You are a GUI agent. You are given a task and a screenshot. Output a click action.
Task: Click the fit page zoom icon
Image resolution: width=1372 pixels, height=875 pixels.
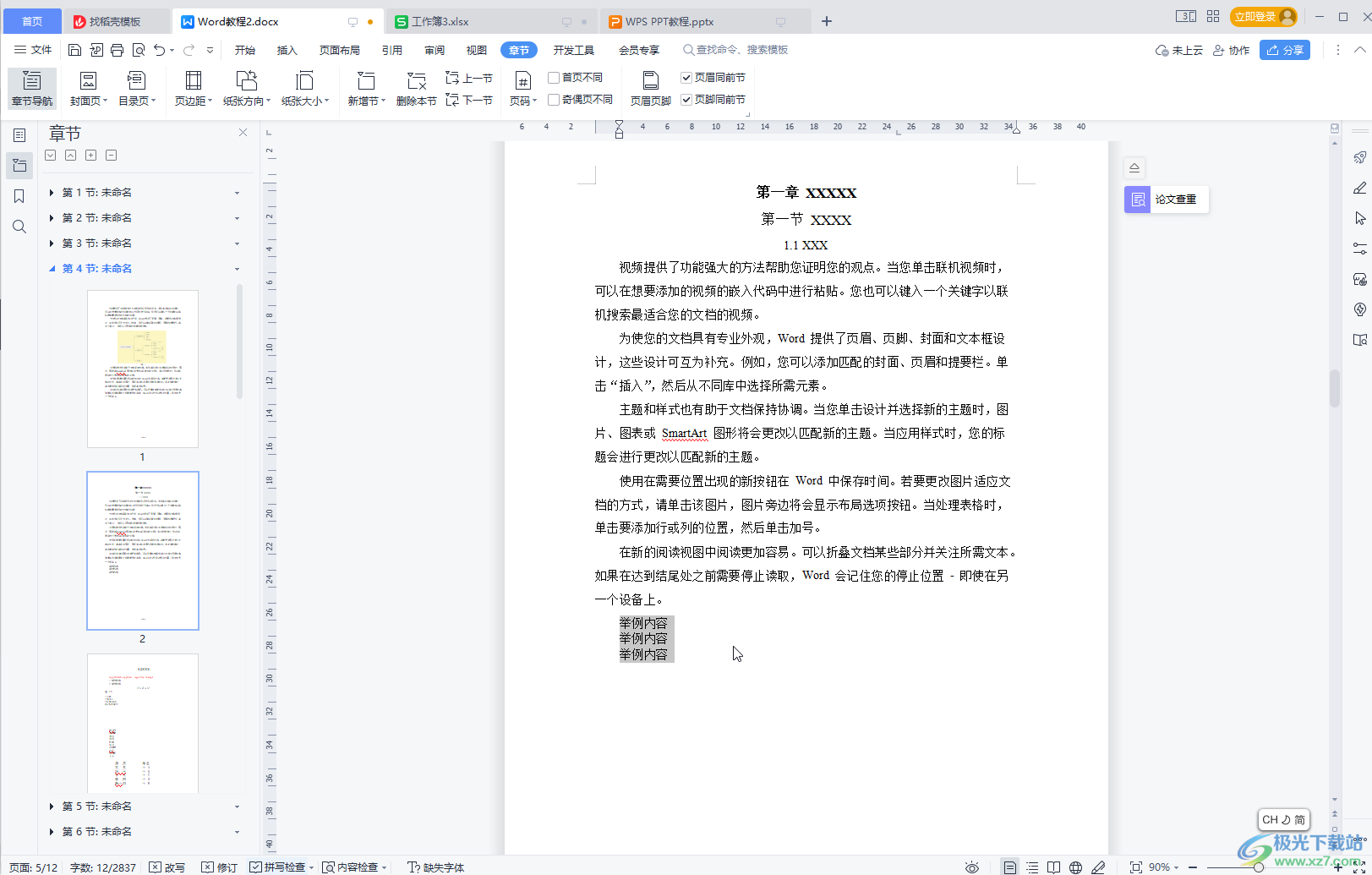tap(1136, 867)
